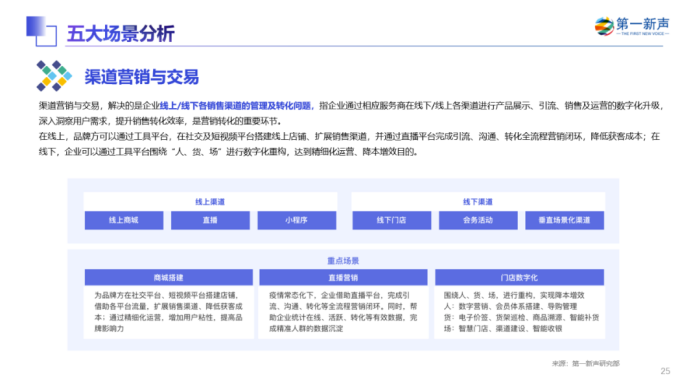Click the page number 25
700x385 pixels.
click(x=665, y=371)
